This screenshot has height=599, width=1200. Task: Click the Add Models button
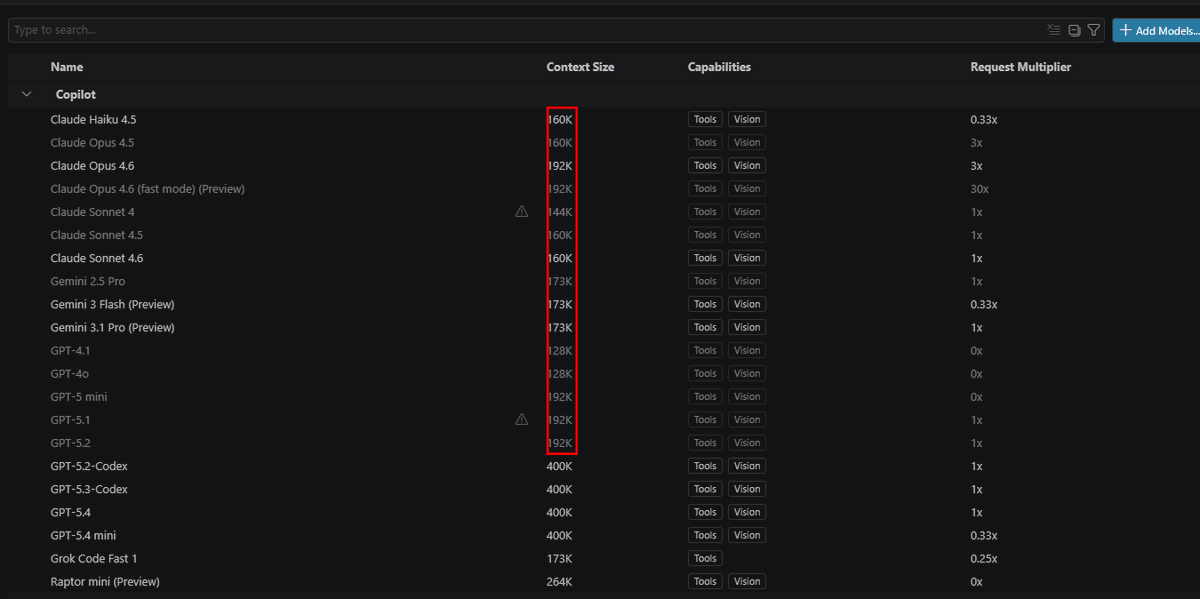point(1156,30)
